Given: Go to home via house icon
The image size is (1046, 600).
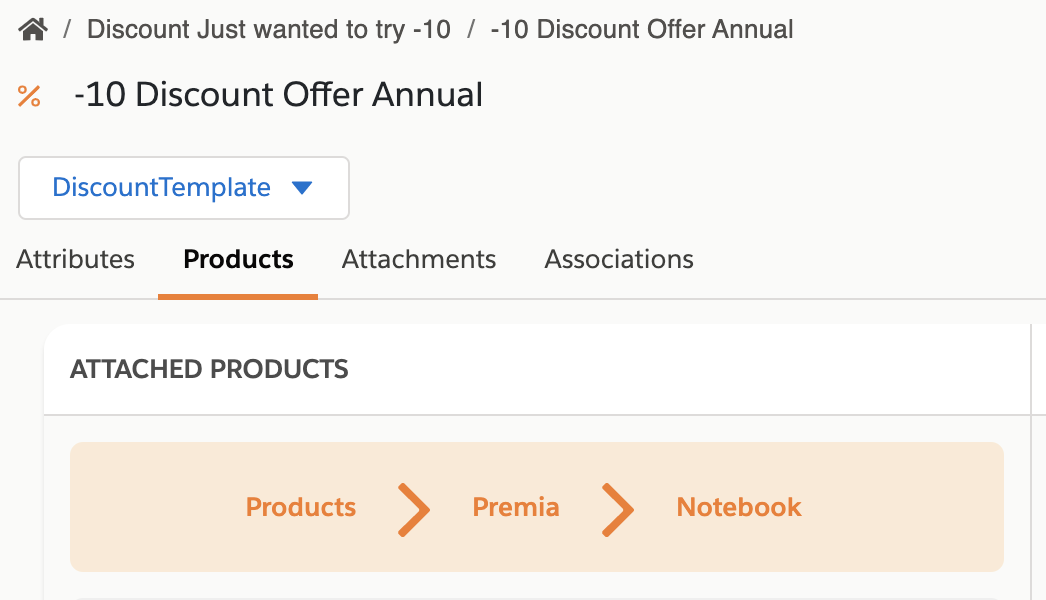Looking at the screenshot, I should [x=33, y=29].
